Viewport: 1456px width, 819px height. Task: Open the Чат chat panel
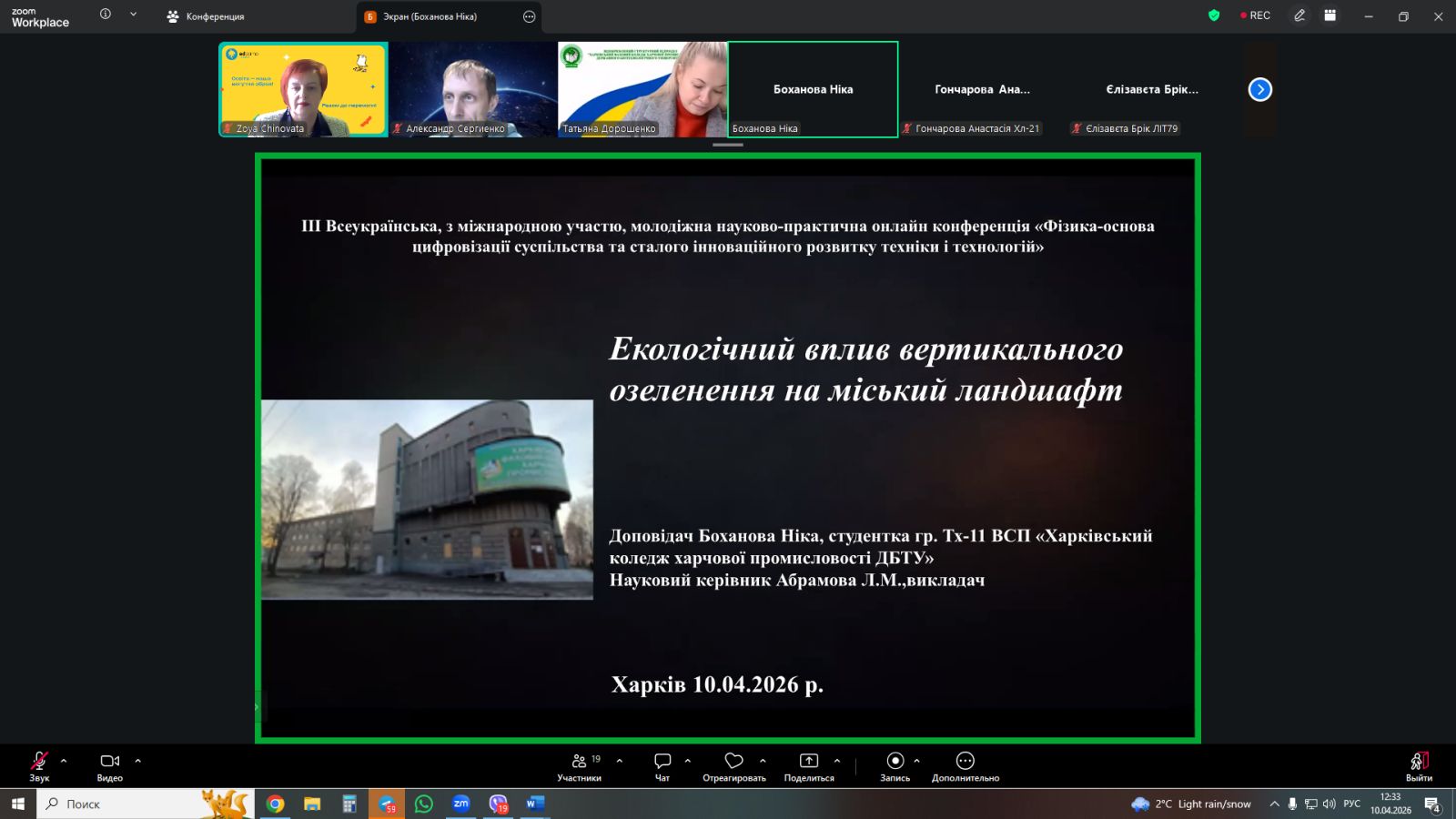point(662,766)
